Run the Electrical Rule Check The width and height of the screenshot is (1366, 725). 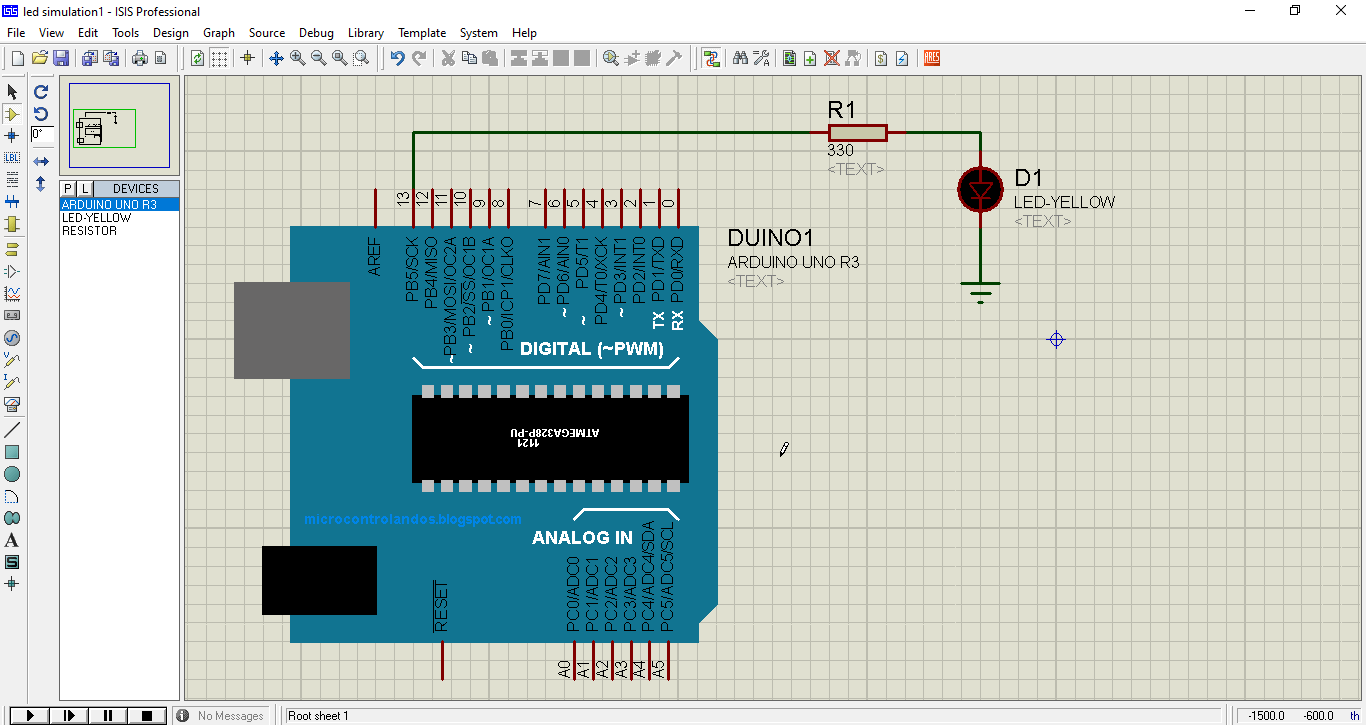pos(901,57)
